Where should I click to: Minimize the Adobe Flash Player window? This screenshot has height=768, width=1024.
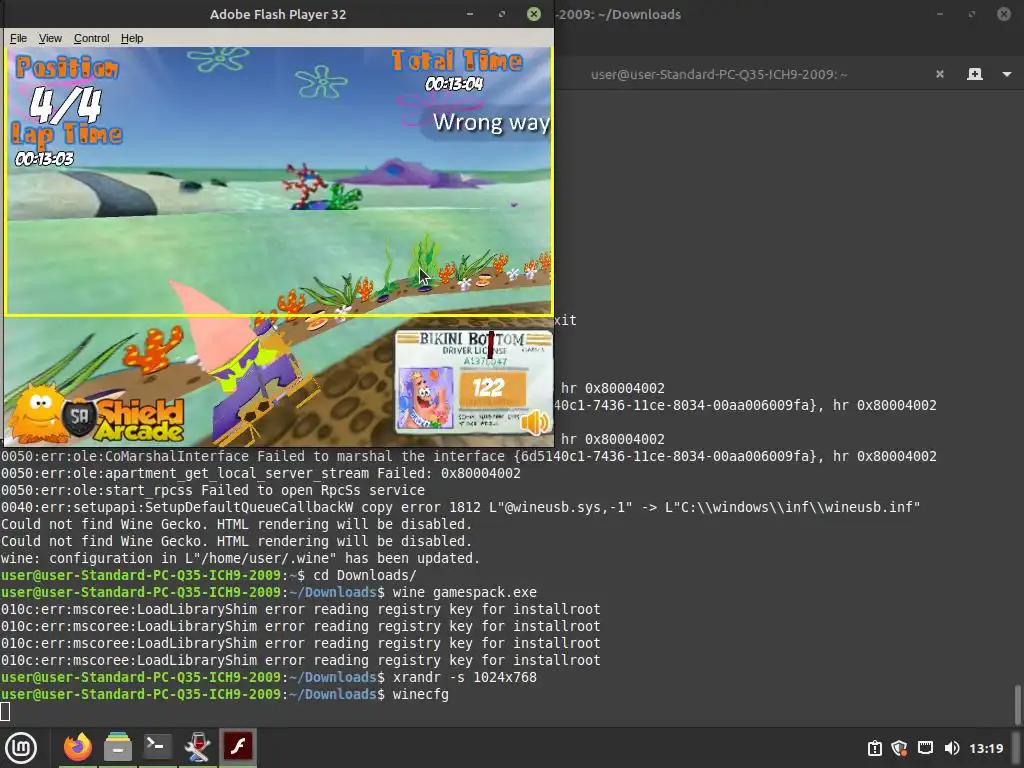470,14
